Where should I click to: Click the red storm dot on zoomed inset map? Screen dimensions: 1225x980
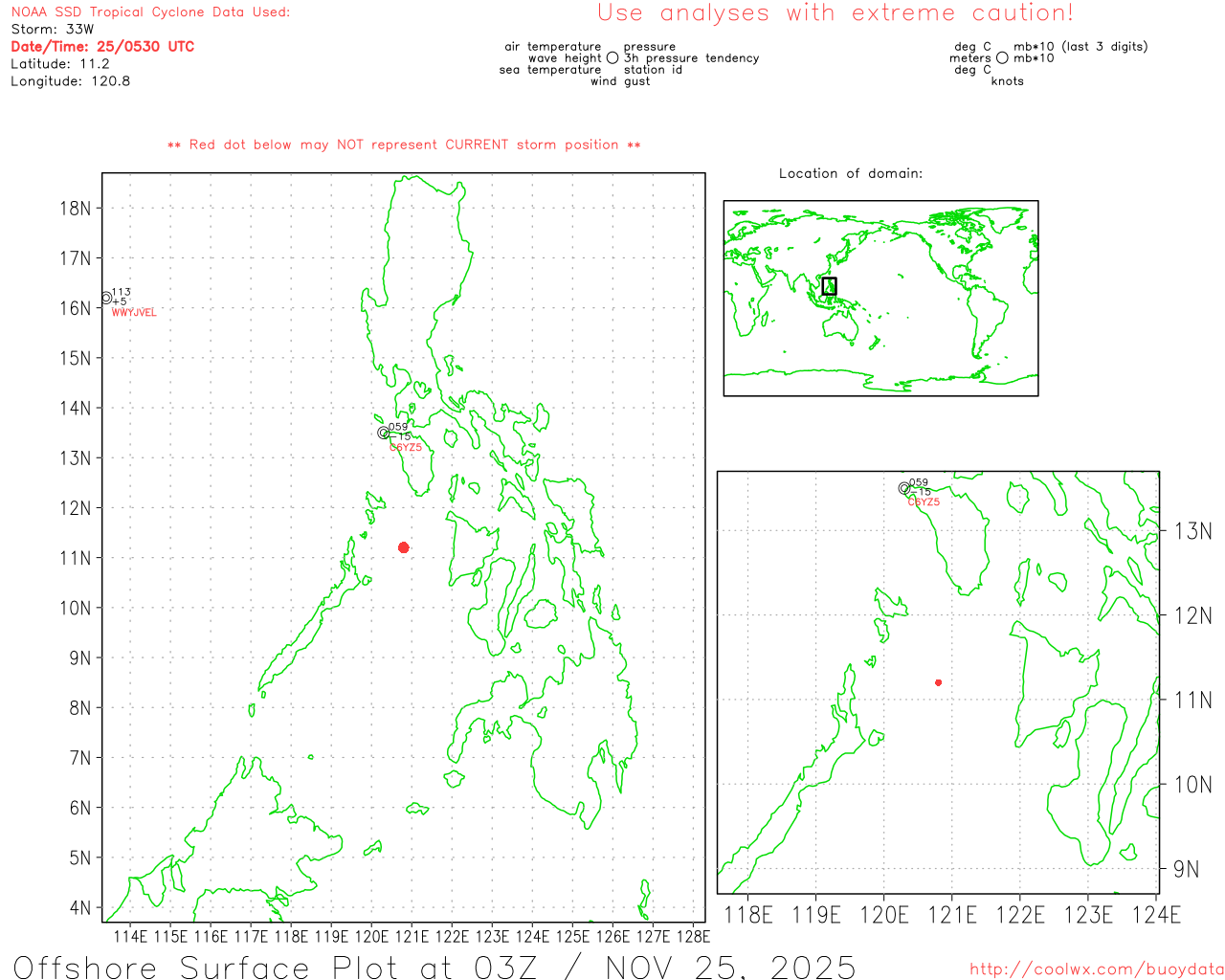(x=938, y=682)
